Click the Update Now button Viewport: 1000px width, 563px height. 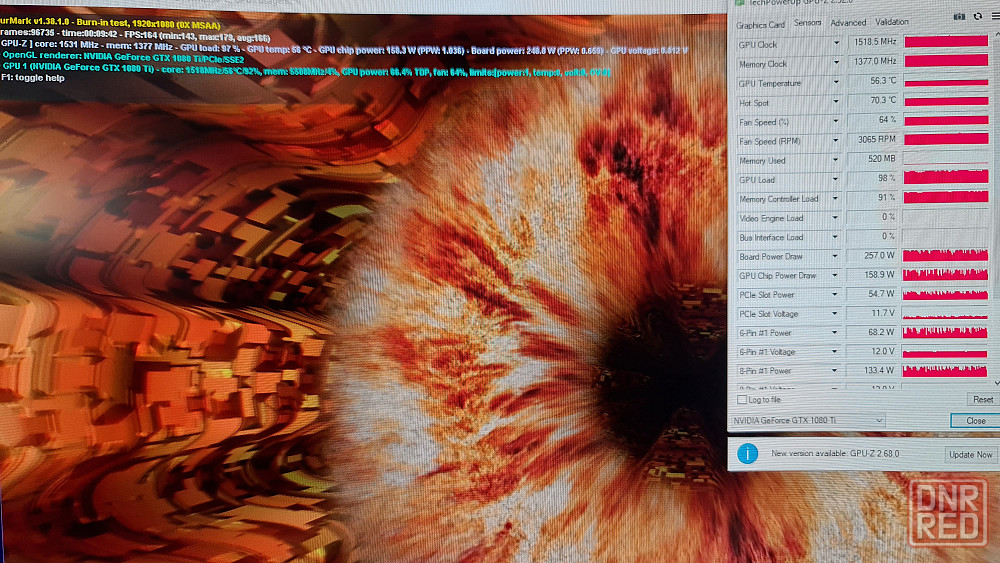pos(971,455)
